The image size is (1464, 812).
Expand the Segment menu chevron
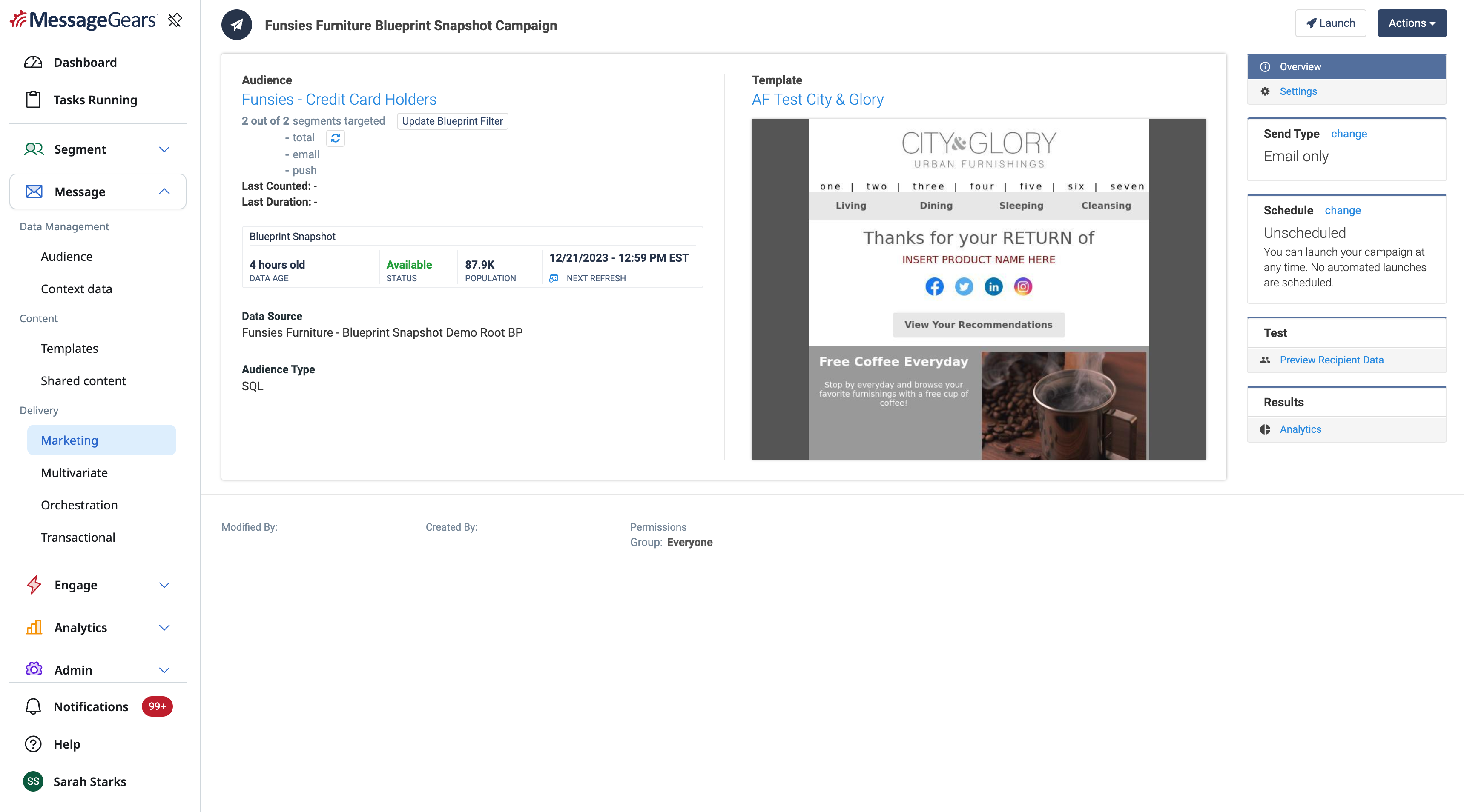(x=164, y=149)
